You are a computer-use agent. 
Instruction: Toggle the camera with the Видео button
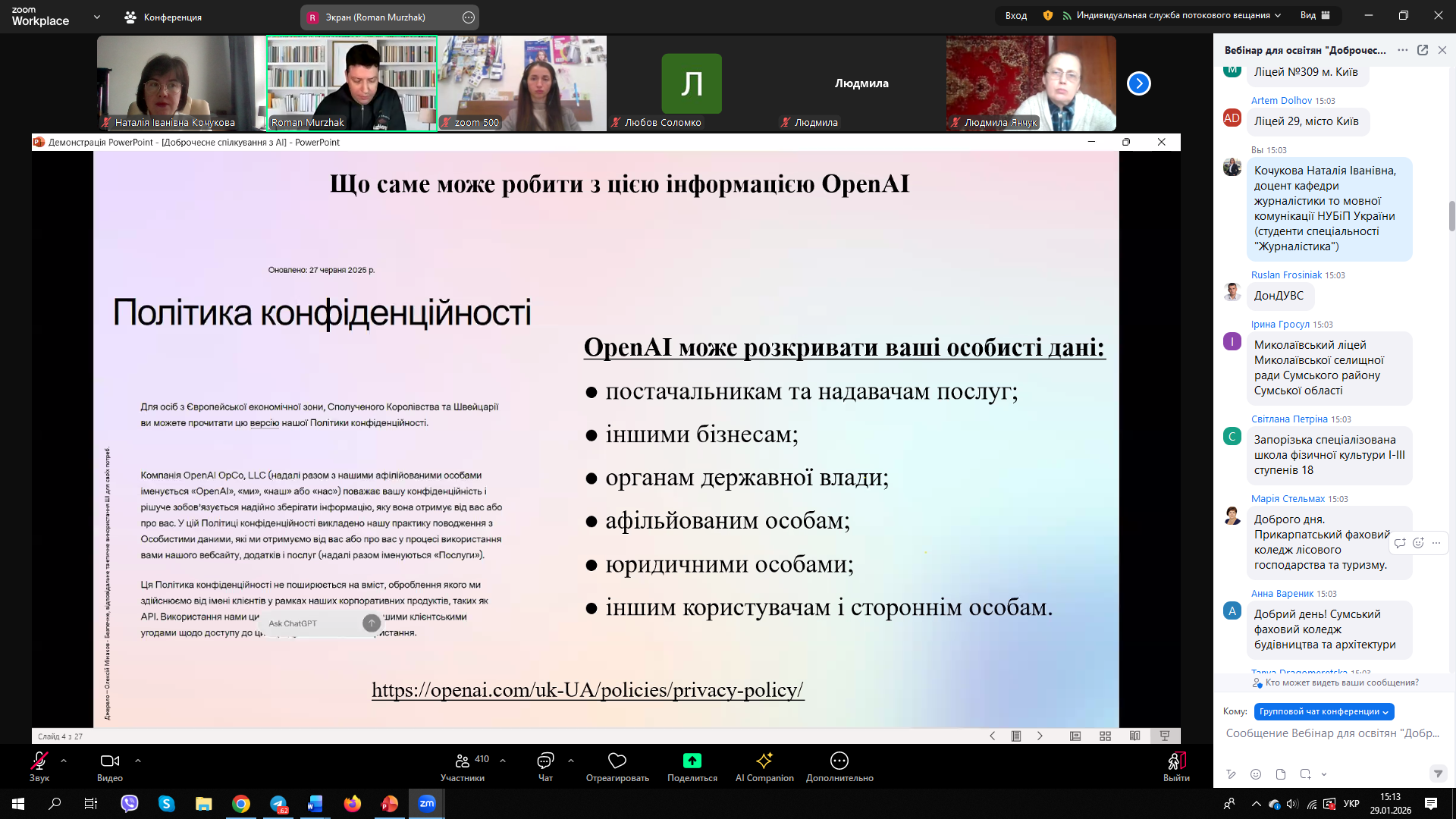pyautogui.click(x=110, y=761)
